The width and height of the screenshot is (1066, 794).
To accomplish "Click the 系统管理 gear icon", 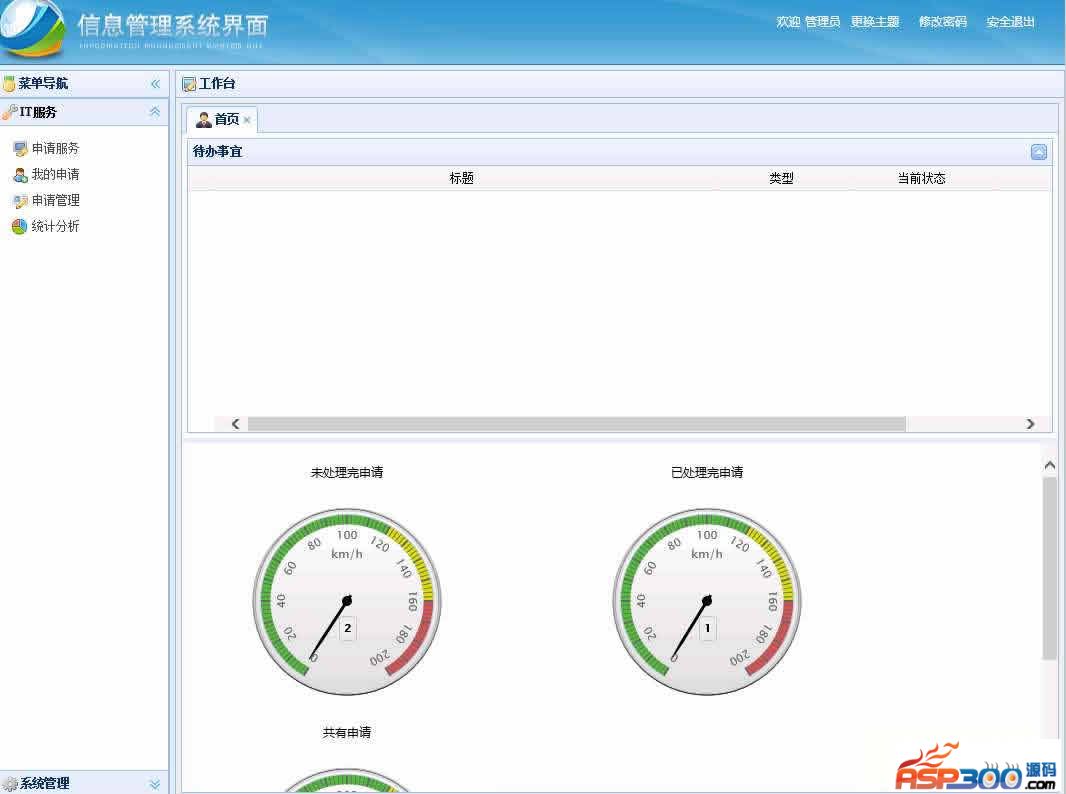I will coord(10,784).
